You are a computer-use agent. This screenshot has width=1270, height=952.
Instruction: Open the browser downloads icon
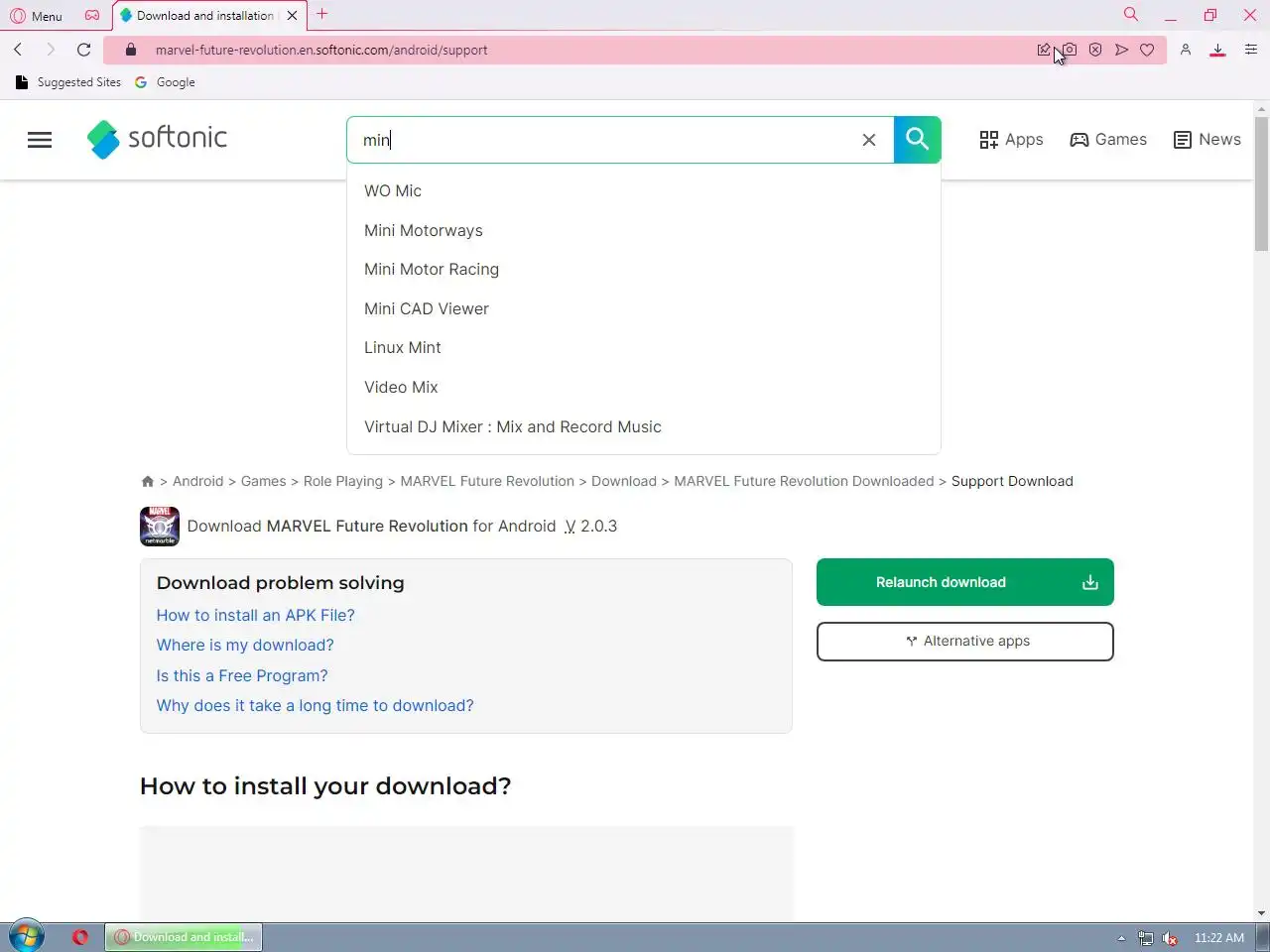[x=1217, y=50]
